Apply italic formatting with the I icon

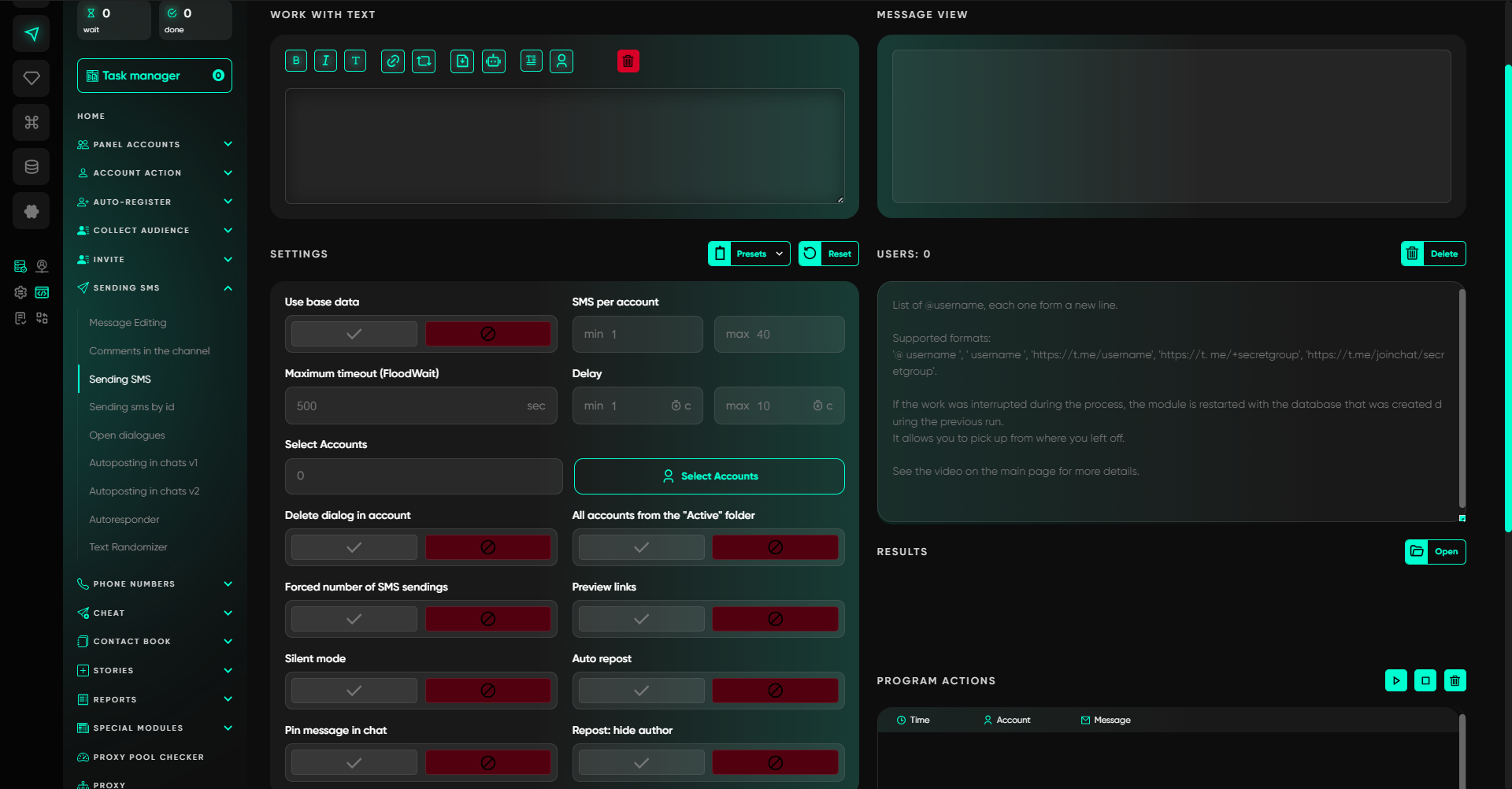[325, 61]
